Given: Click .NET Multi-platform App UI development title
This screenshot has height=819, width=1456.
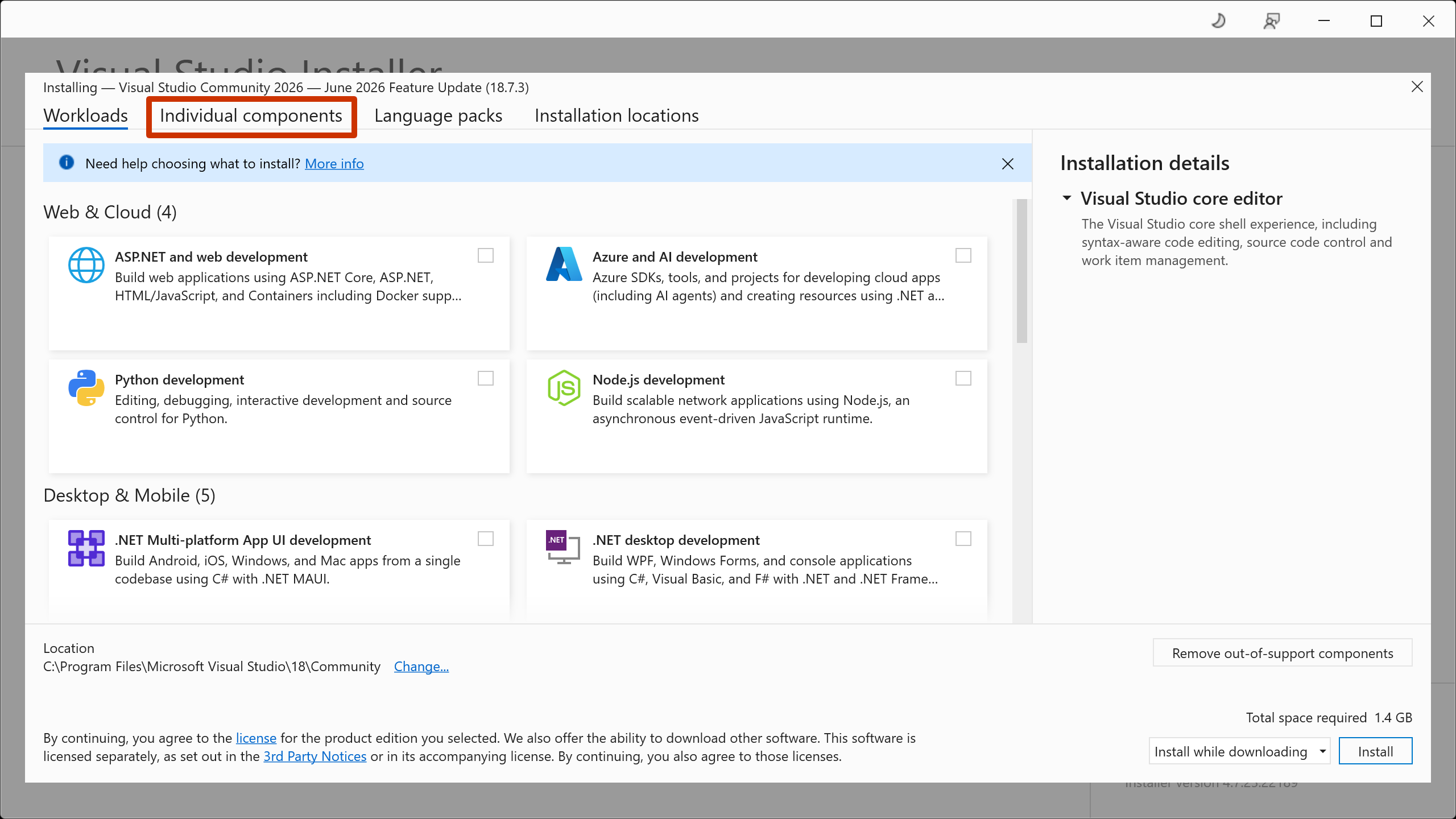Looking at the screenshot, I should pos(243,540).
